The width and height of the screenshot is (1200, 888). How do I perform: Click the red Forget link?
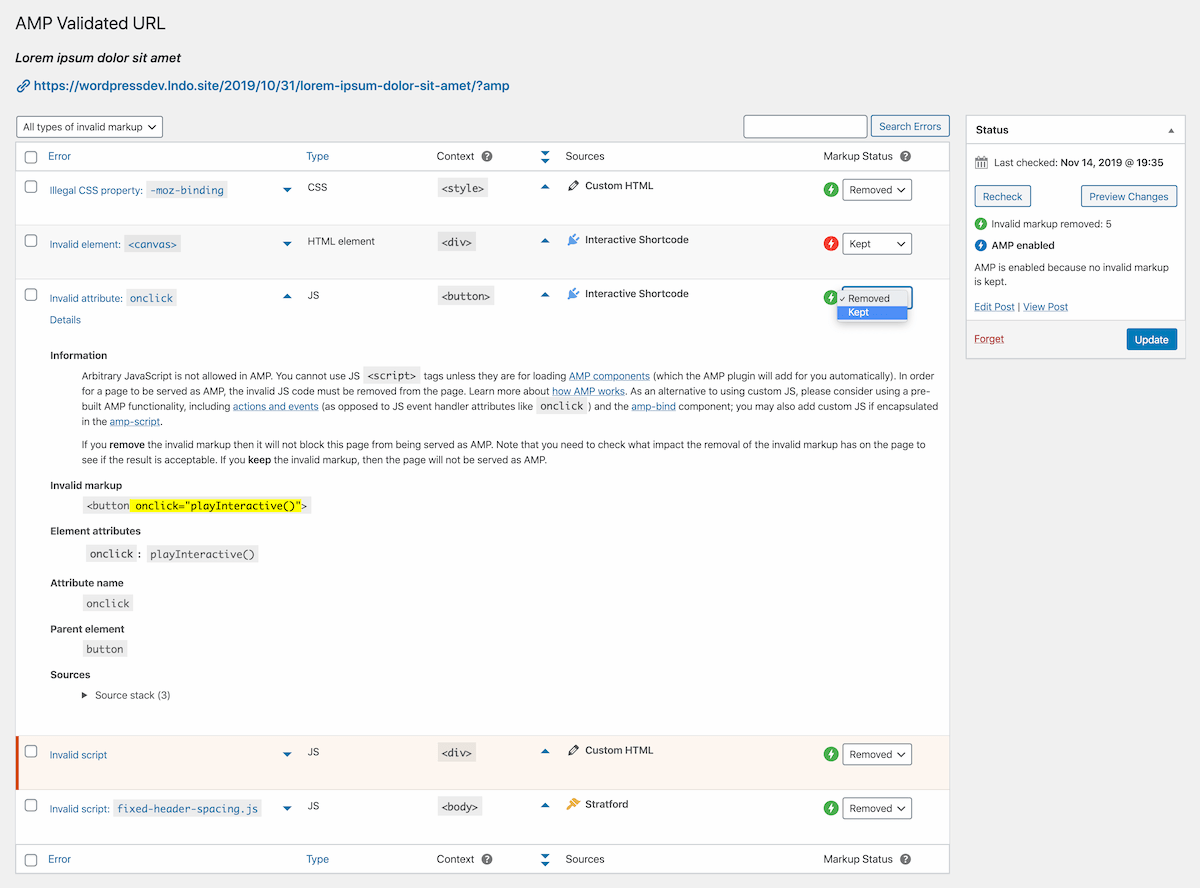pos(989,339)
